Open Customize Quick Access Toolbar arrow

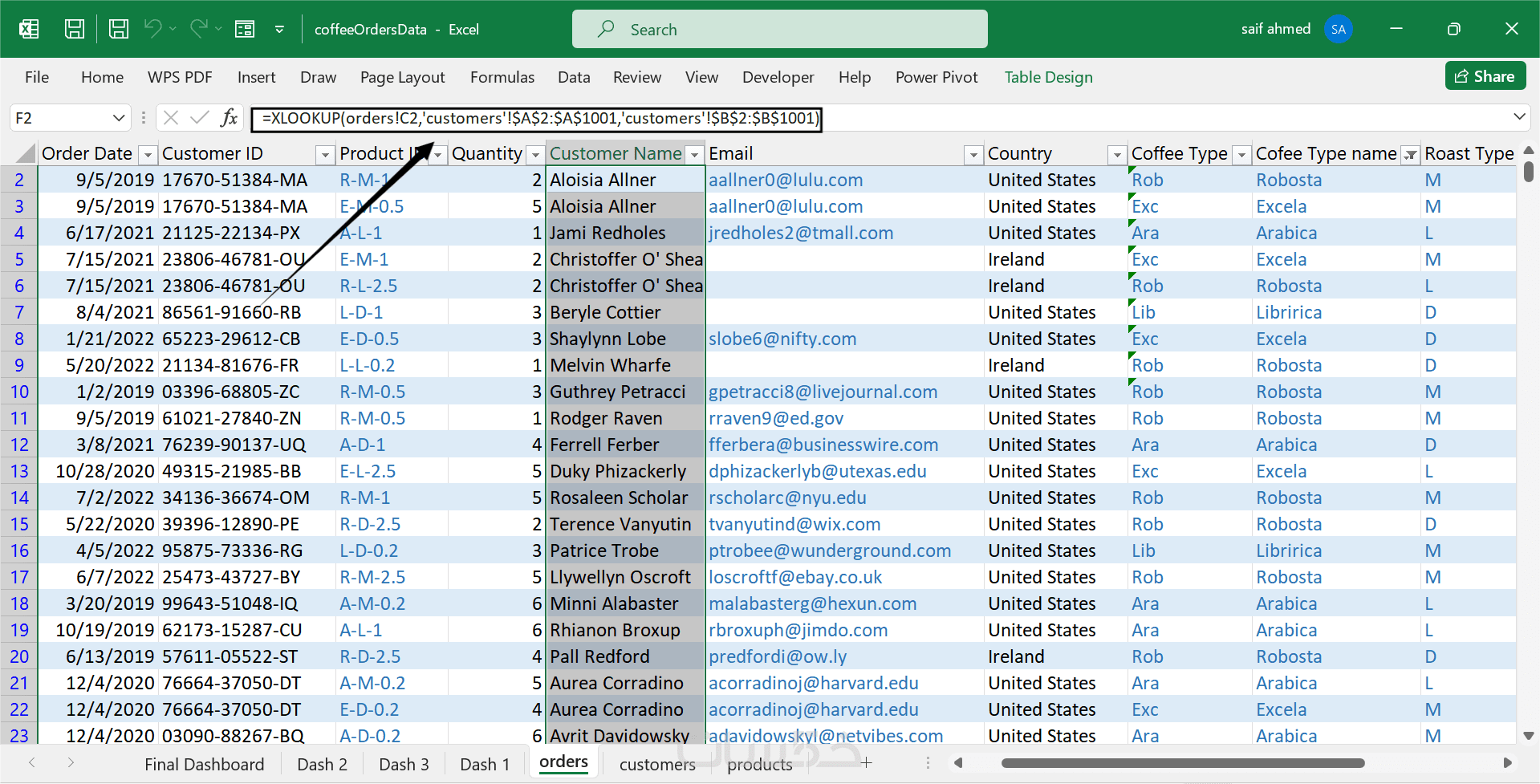(279, 30)
